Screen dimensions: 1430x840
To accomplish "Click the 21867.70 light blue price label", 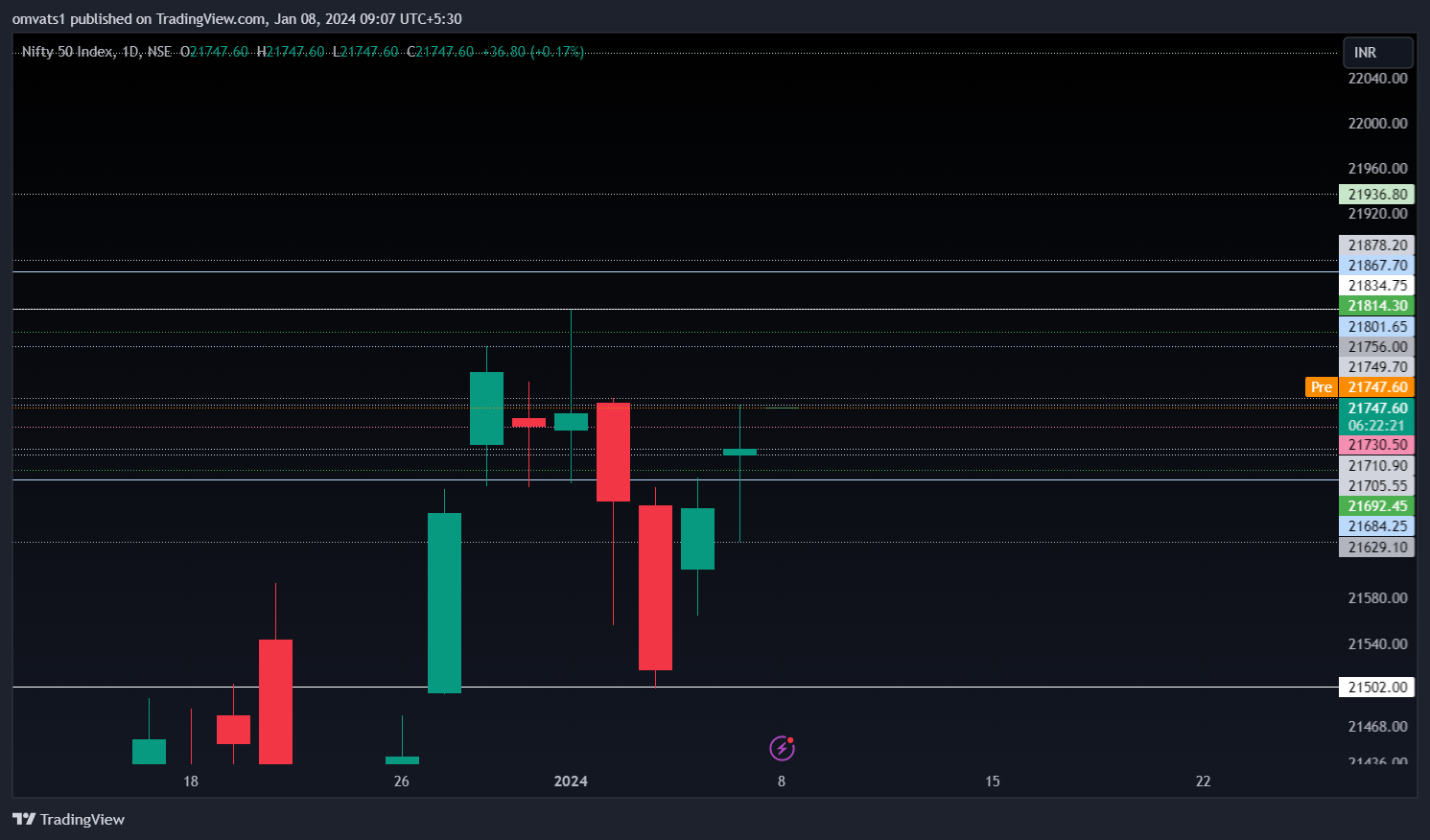I will [x=1376, y=266].
